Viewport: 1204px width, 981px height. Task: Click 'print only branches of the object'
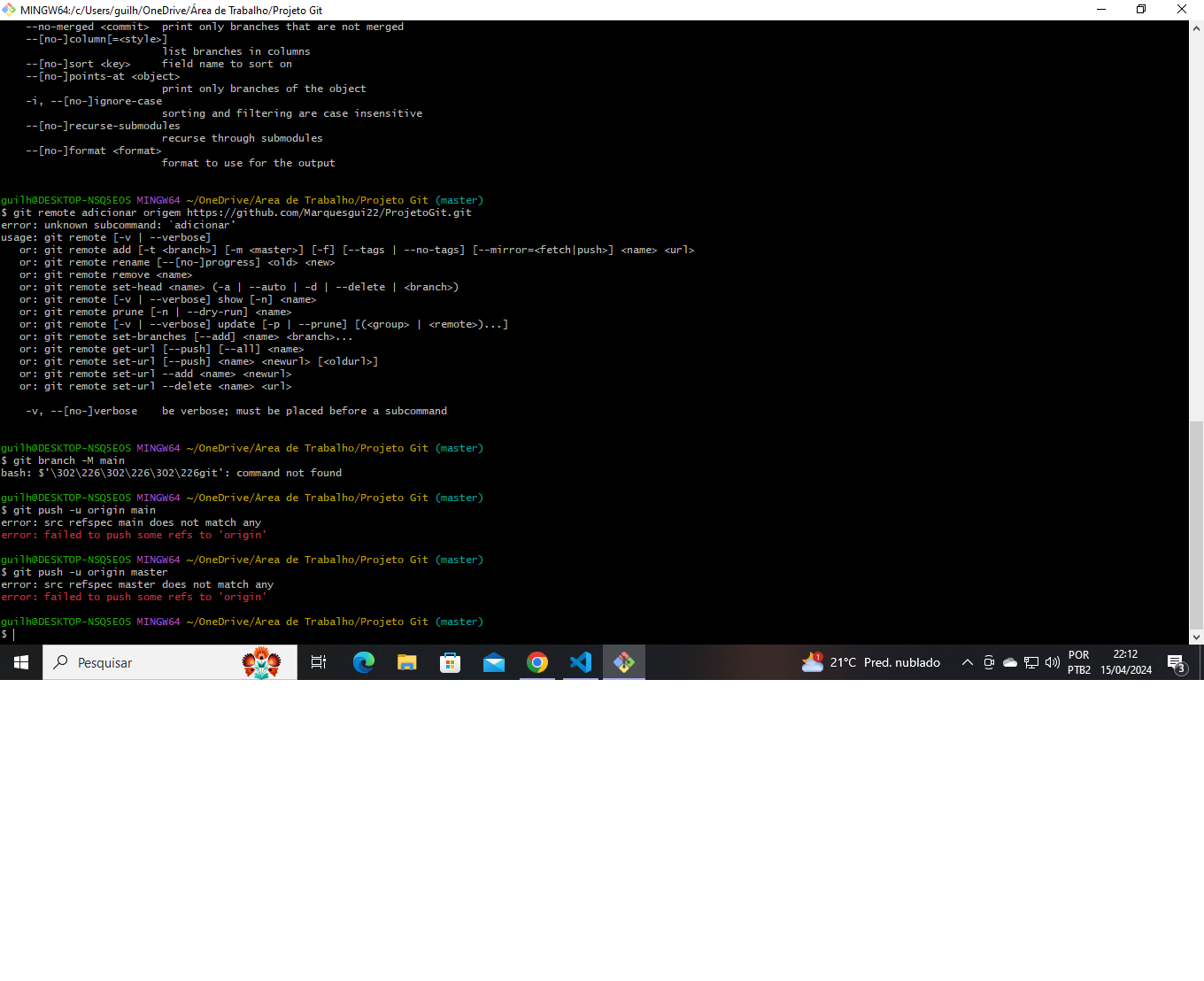[x=264, y=89]
